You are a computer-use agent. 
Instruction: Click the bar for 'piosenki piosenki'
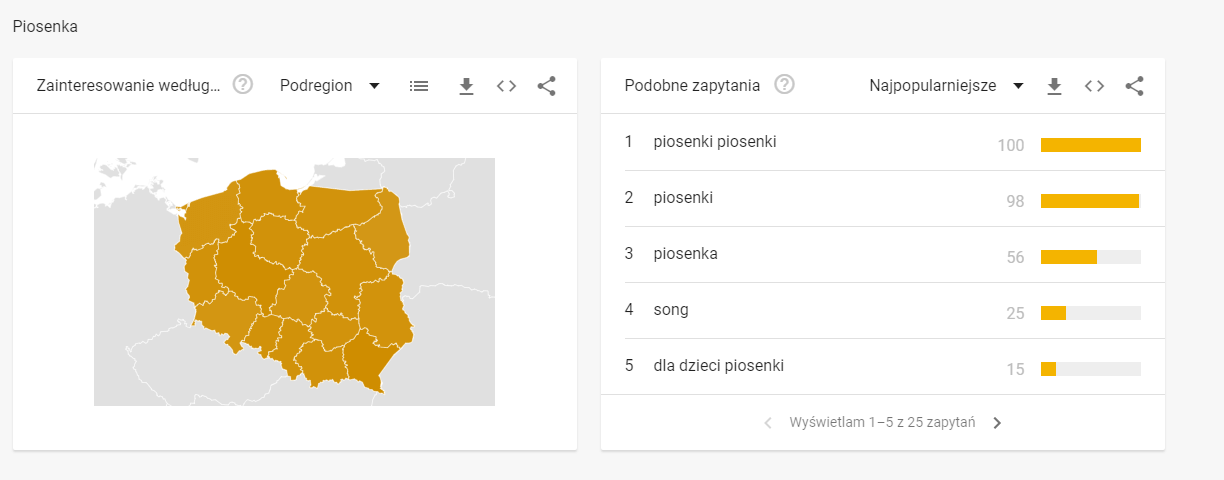click(1090, 145)
